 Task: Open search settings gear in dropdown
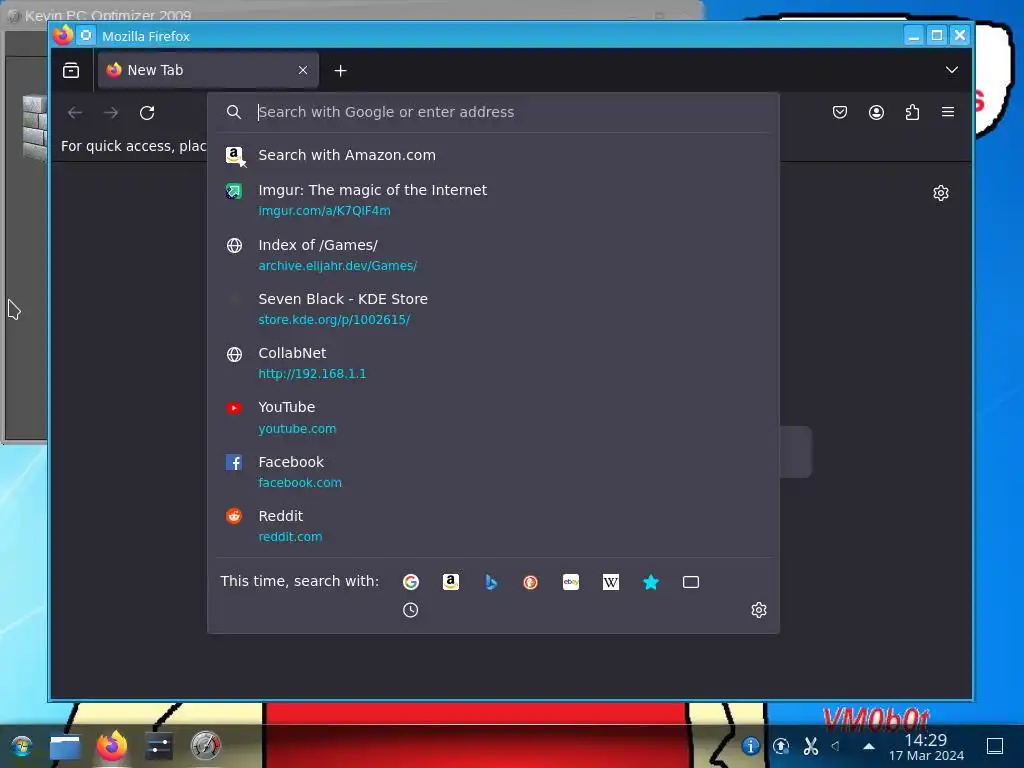758,610
